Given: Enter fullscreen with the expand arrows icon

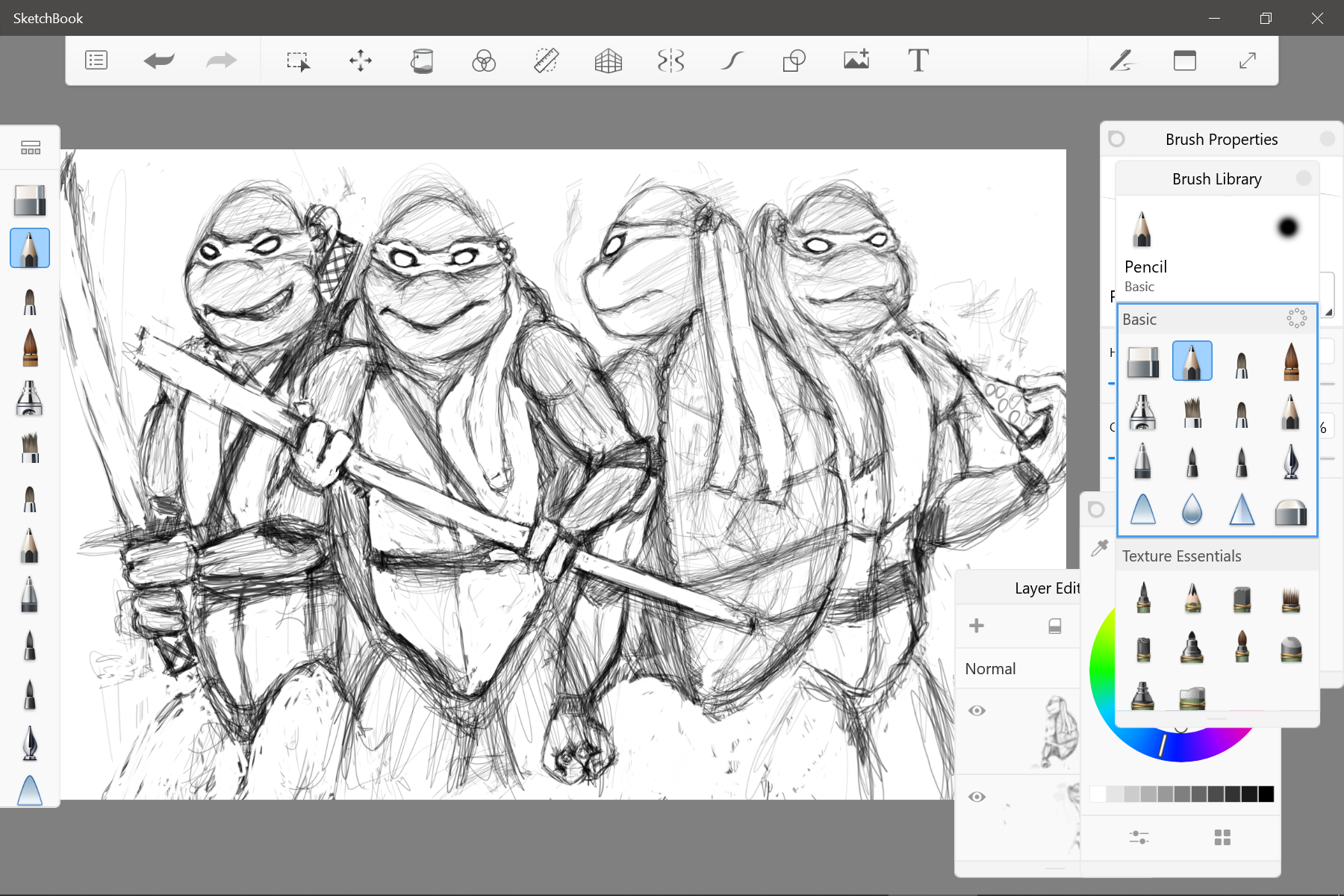Looking at the screenshot, I should coord(1248,60).
